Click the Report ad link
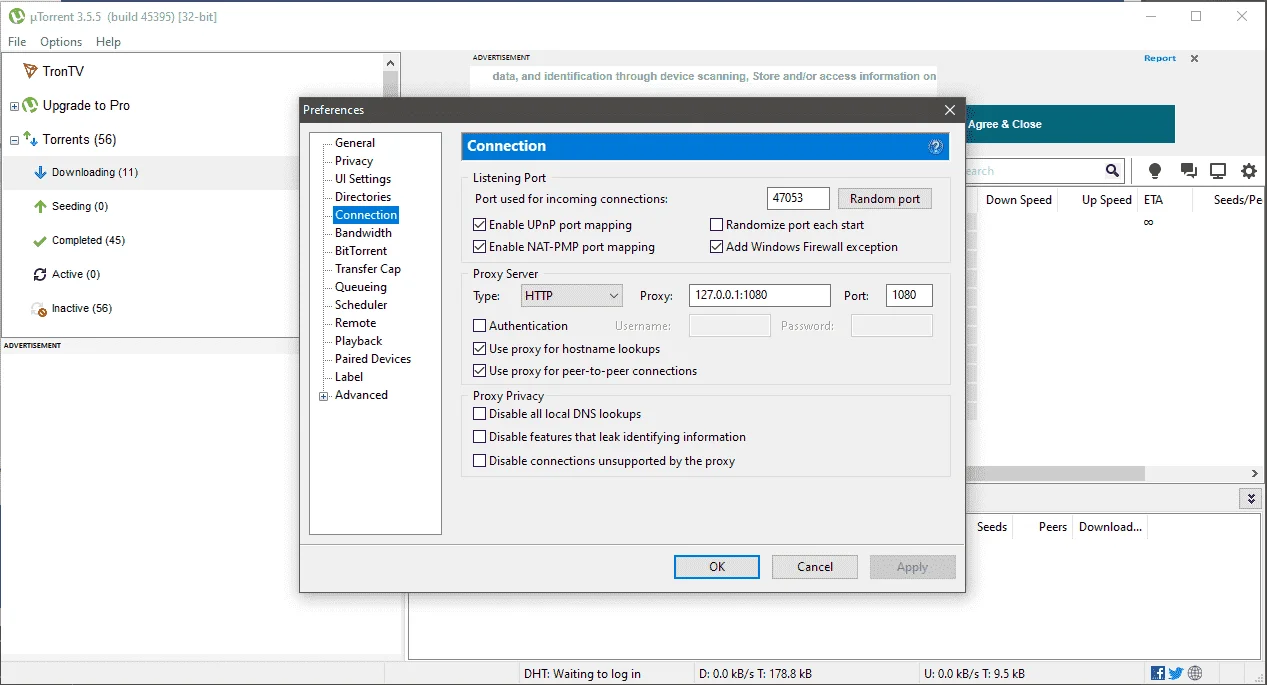This screenshot has width=1267, height=685. (1160, 58)
